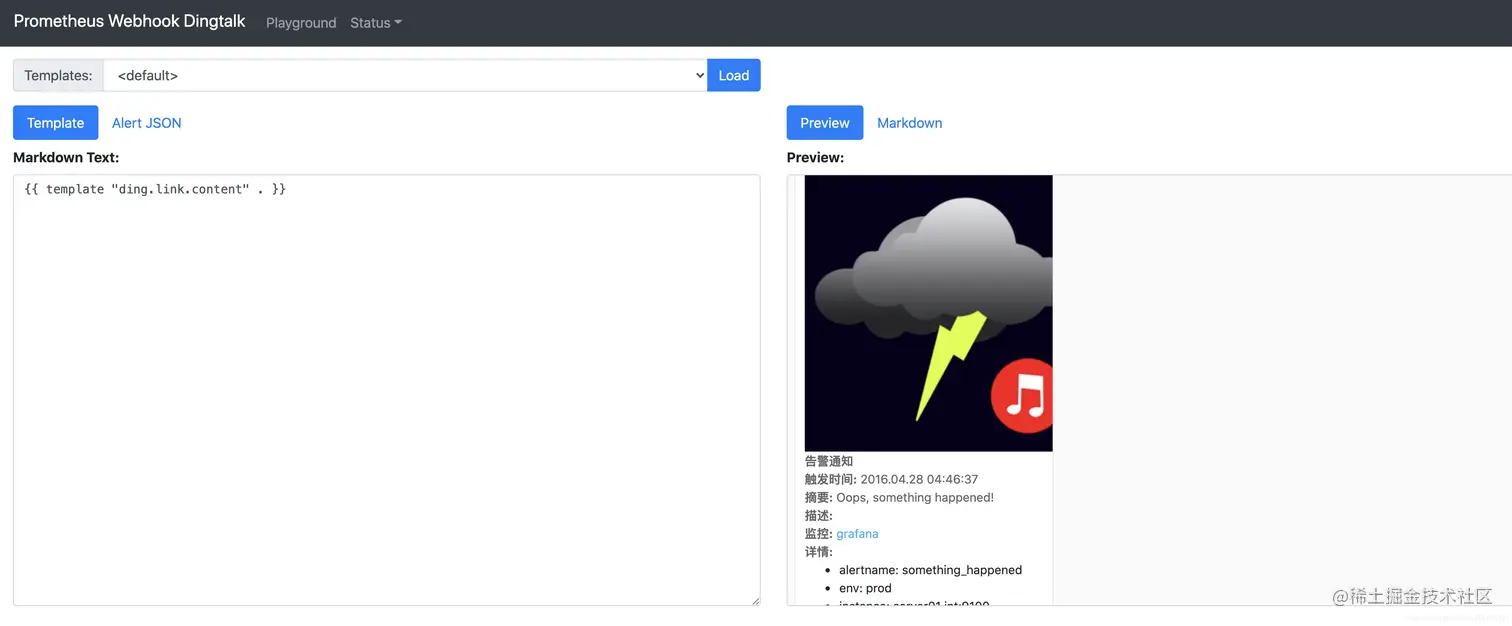Click the 'Templates:' label

(58, 75)
